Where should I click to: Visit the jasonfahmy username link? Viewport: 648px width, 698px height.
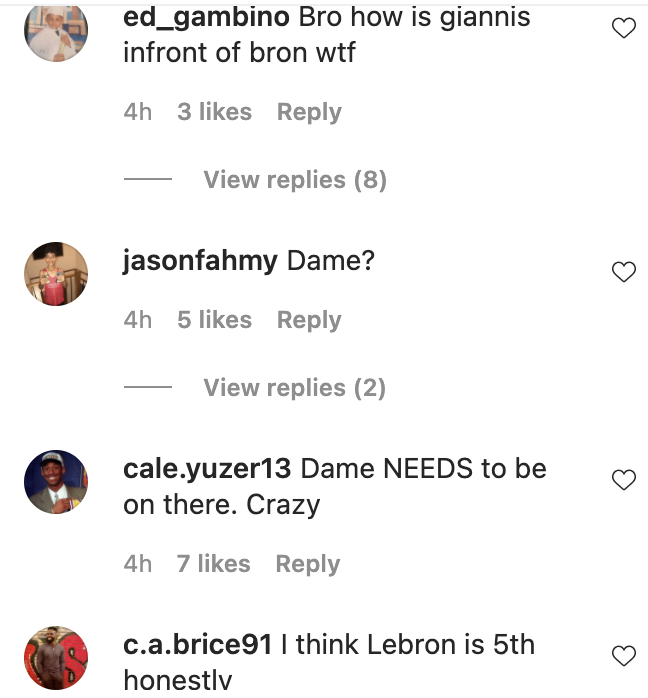pyautogui.click(x=200, y=261)
